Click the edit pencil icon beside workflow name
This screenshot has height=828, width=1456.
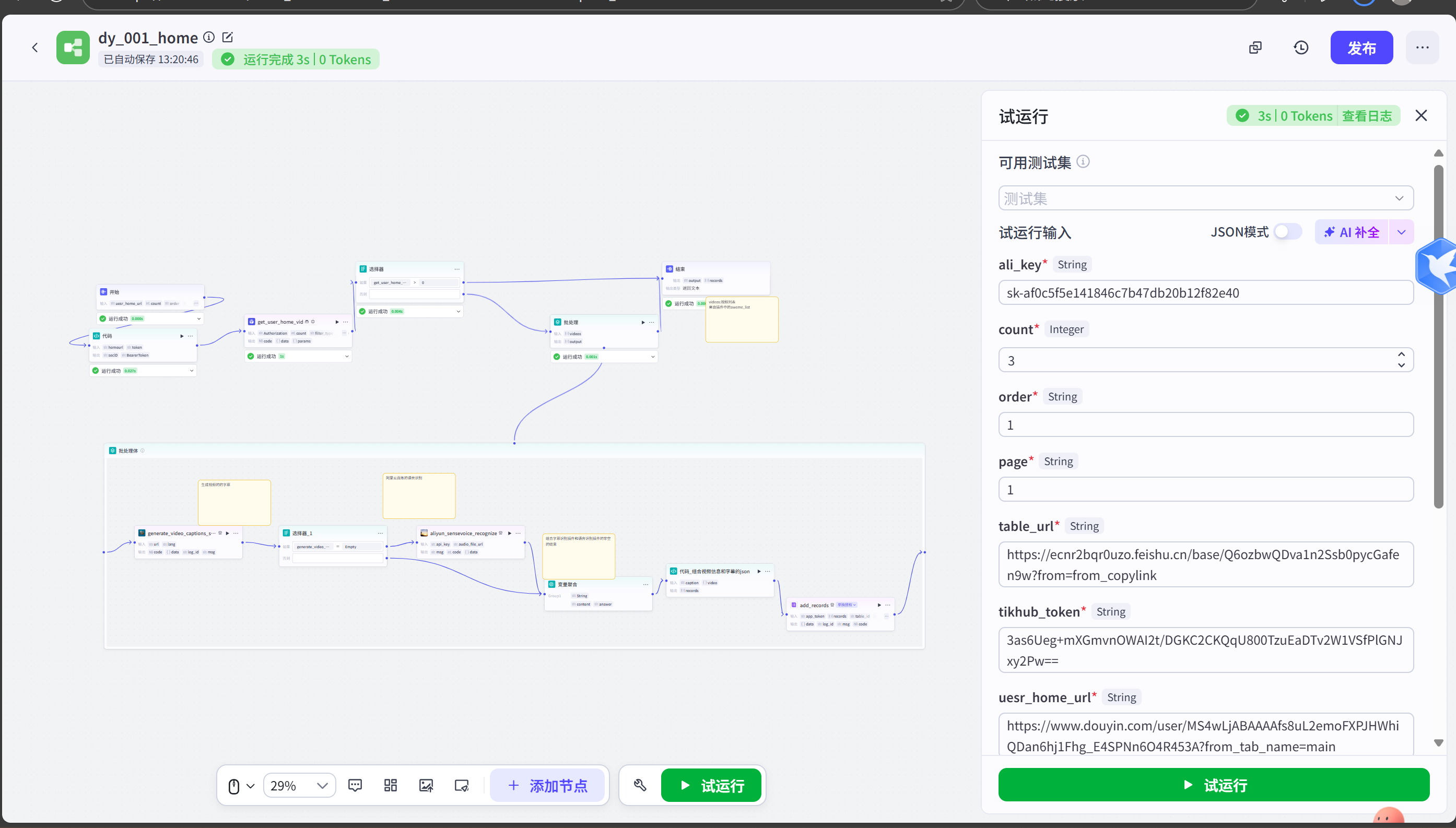228,38
